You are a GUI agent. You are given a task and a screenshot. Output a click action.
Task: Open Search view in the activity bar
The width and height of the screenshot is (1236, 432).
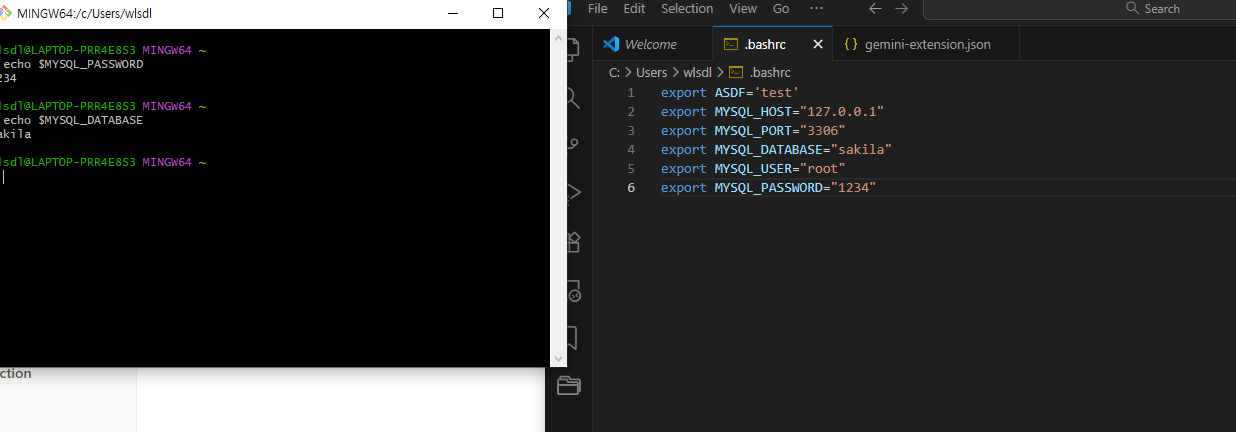tap(573, 97)
